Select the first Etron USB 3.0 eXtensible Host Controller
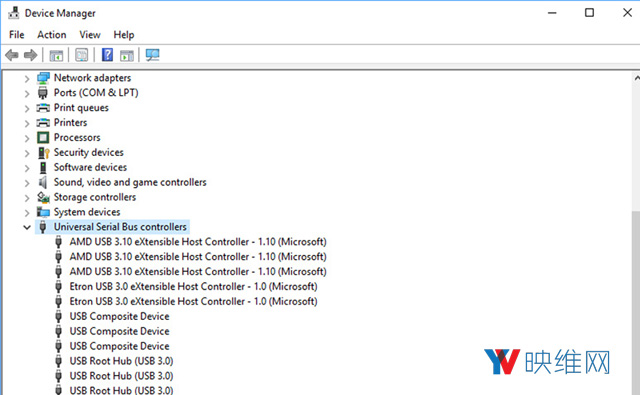This screenshot has height=395, width=640. (193, 286)
